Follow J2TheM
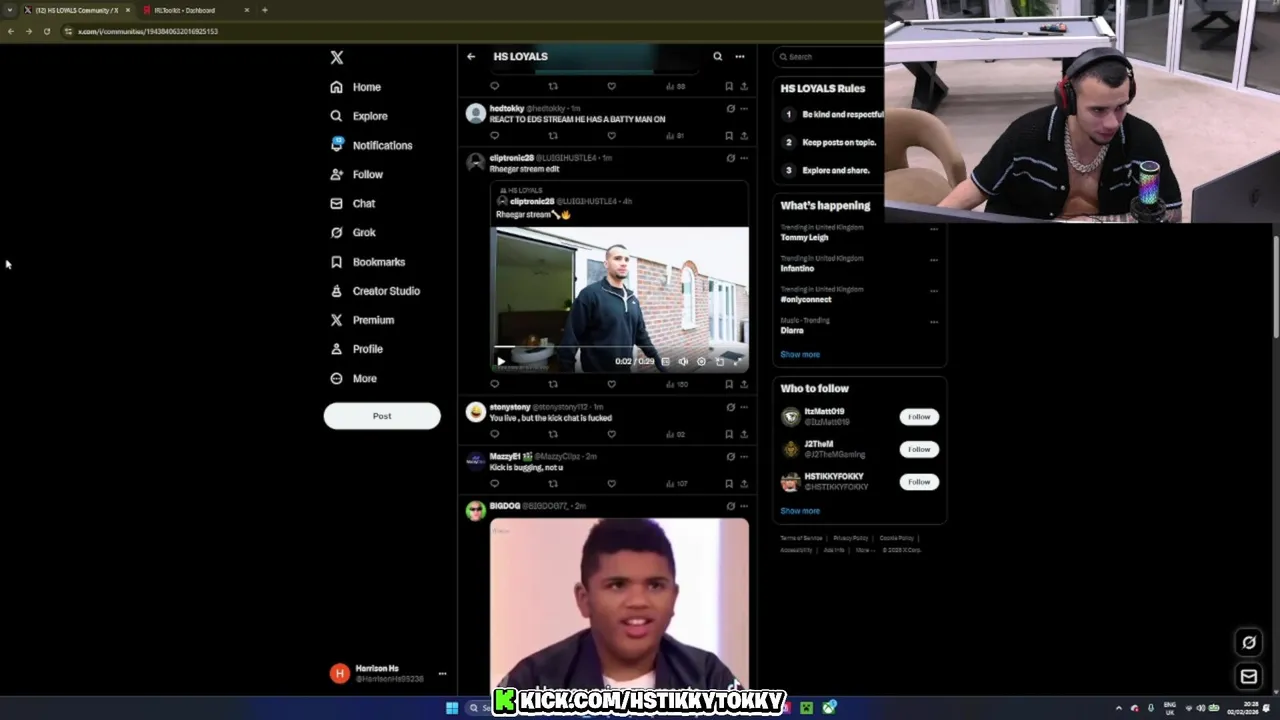Screen dimensions: 1280x720 (919, 449)
